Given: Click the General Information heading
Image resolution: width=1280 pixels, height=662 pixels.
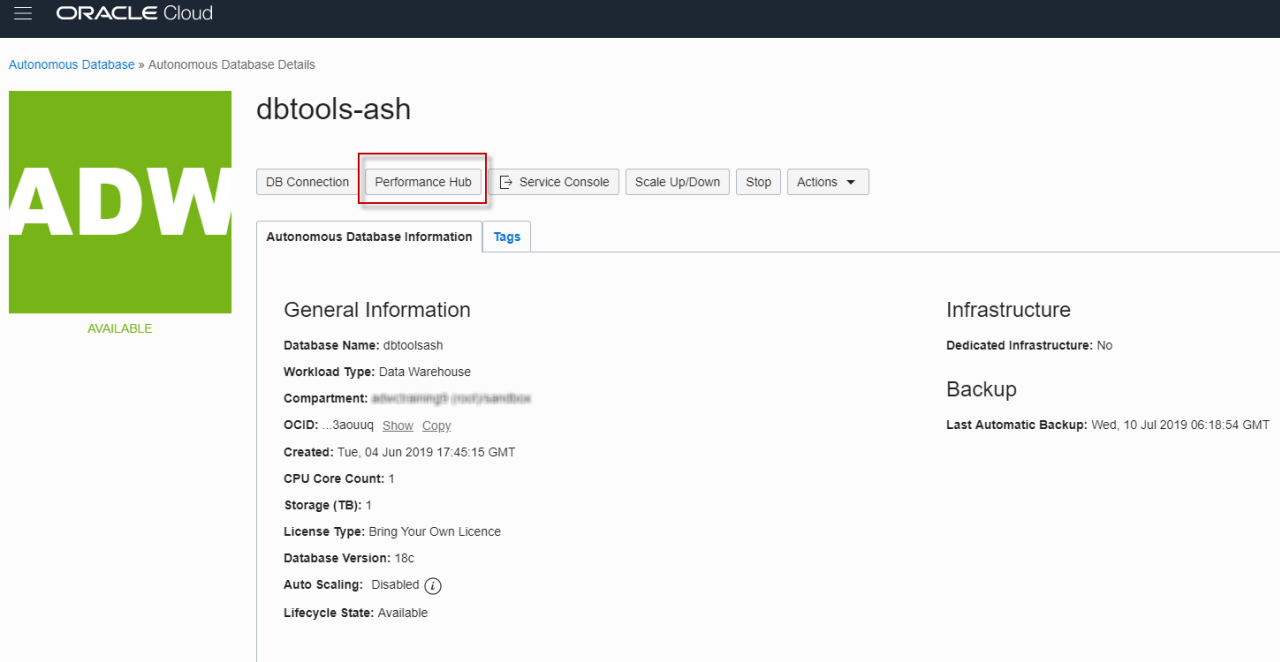Looking at the screenshot, I should click(377, 310).
